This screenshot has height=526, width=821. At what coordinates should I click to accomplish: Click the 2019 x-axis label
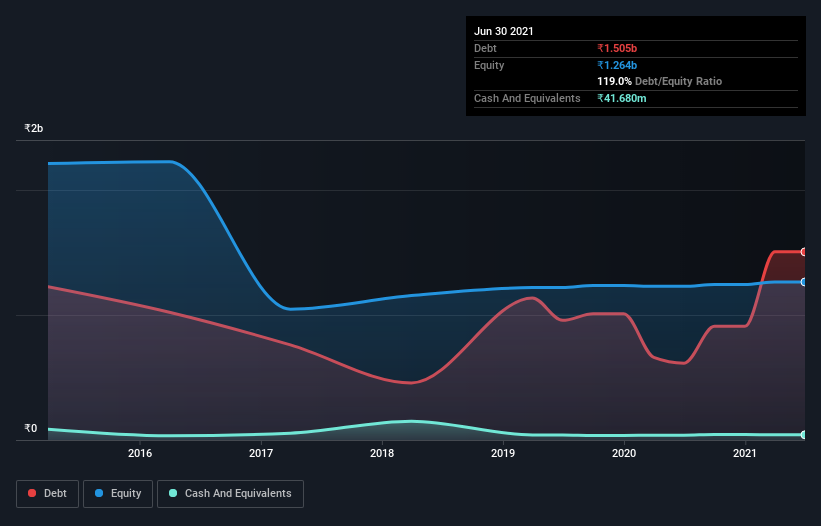(x=503, y=453)
